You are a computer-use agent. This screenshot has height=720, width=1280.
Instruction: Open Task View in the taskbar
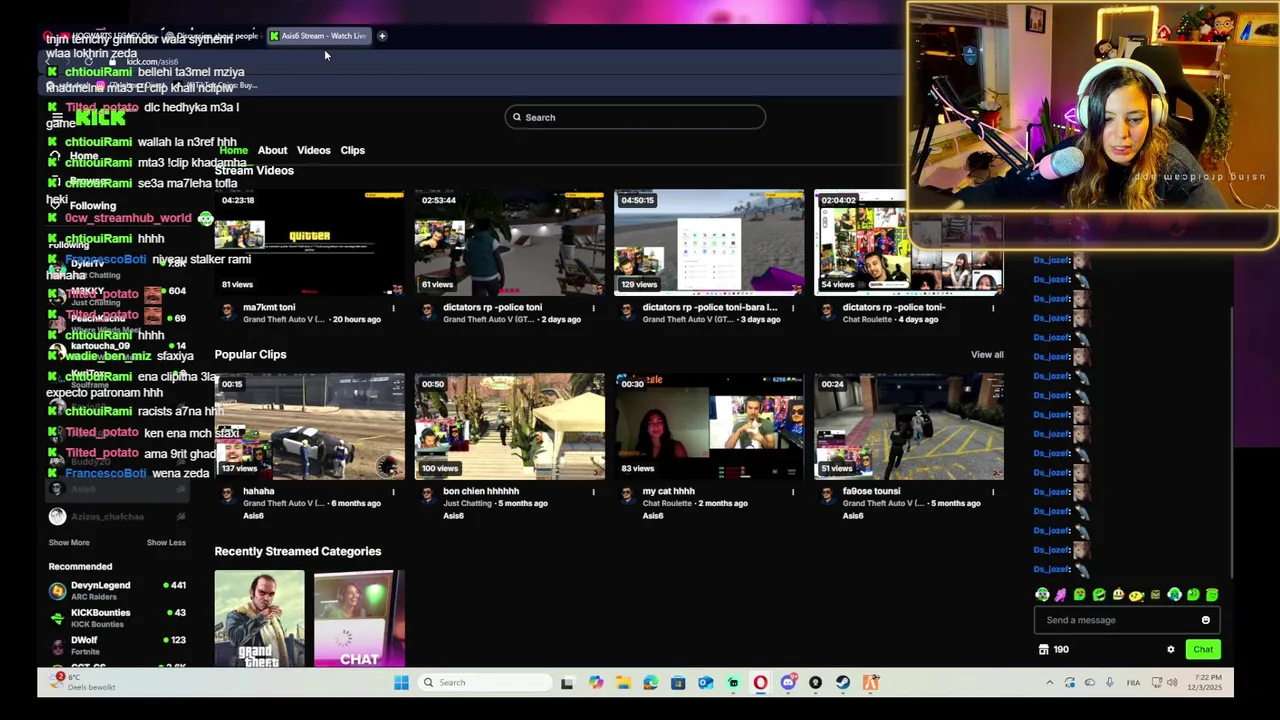567,683
